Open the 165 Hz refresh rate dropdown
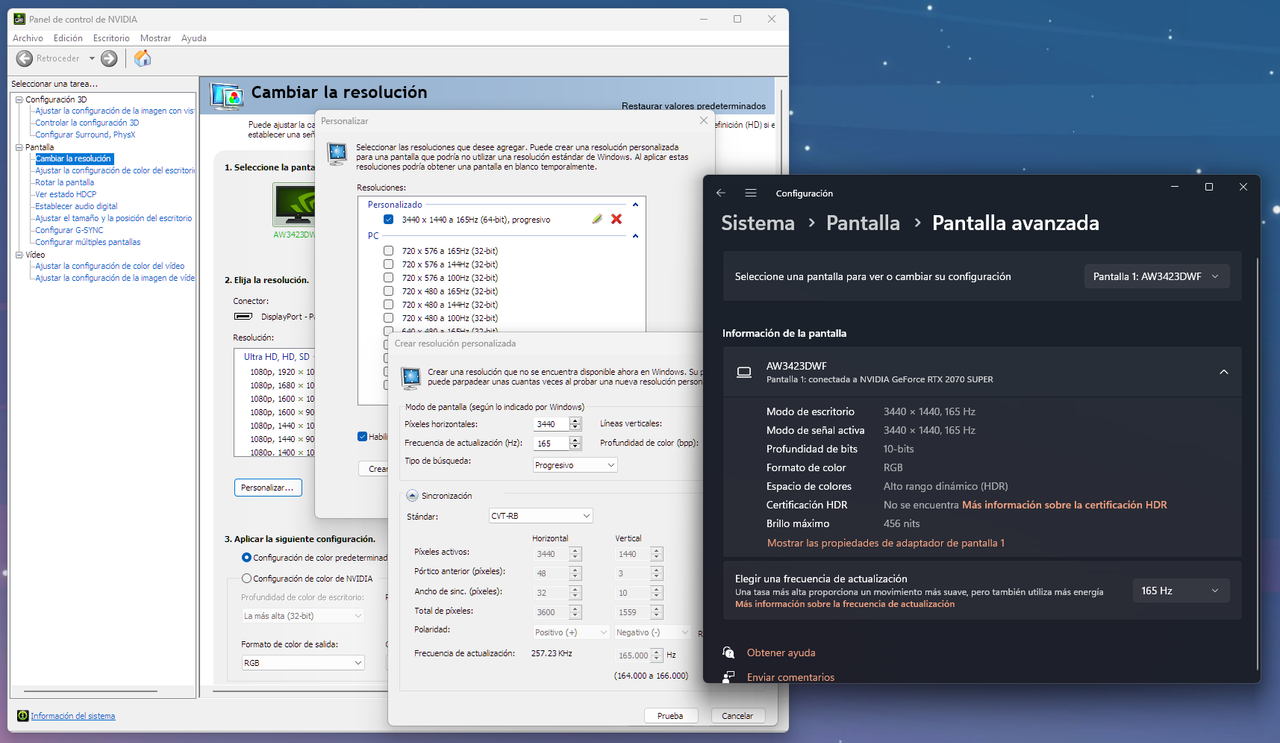Viewport: 1280px width, 743px height. point(1181,591)
